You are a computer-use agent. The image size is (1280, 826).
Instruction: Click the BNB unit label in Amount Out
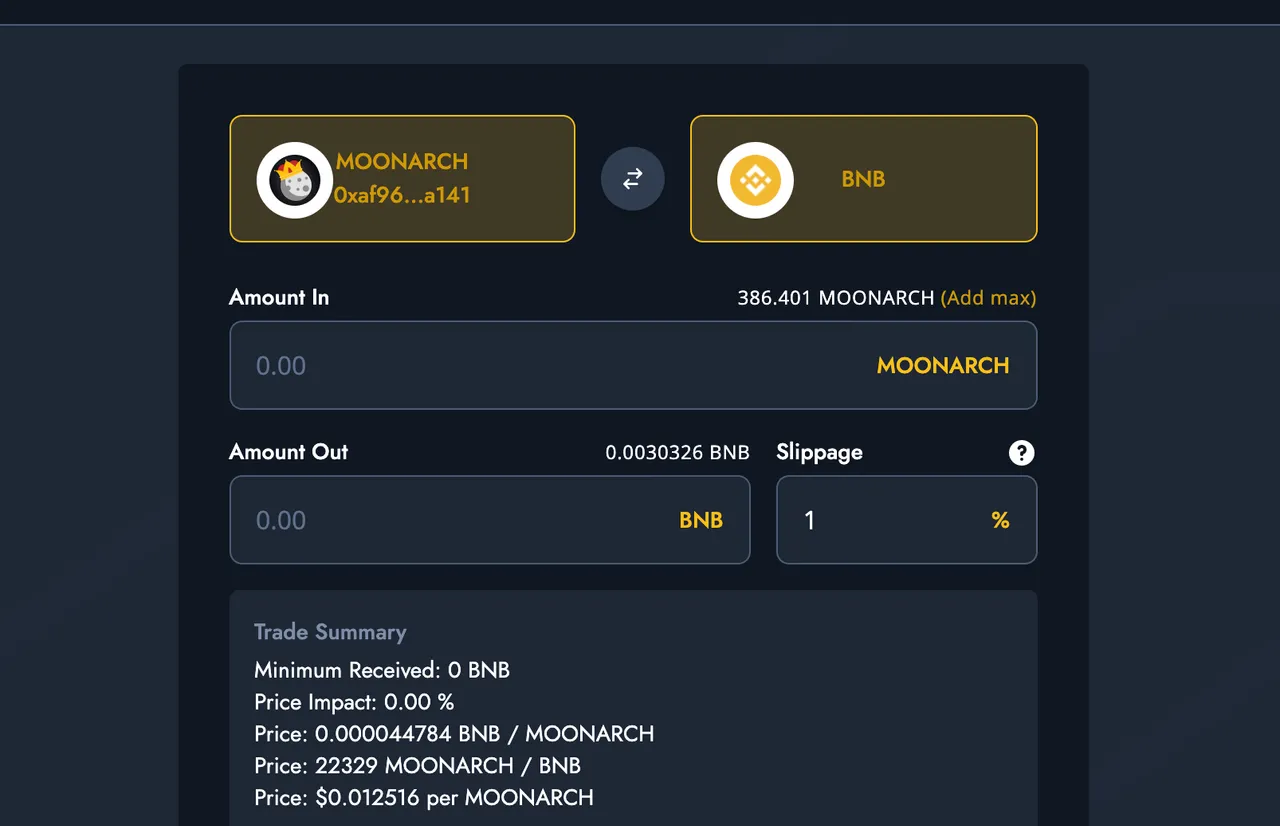click(x=701, y=521)
